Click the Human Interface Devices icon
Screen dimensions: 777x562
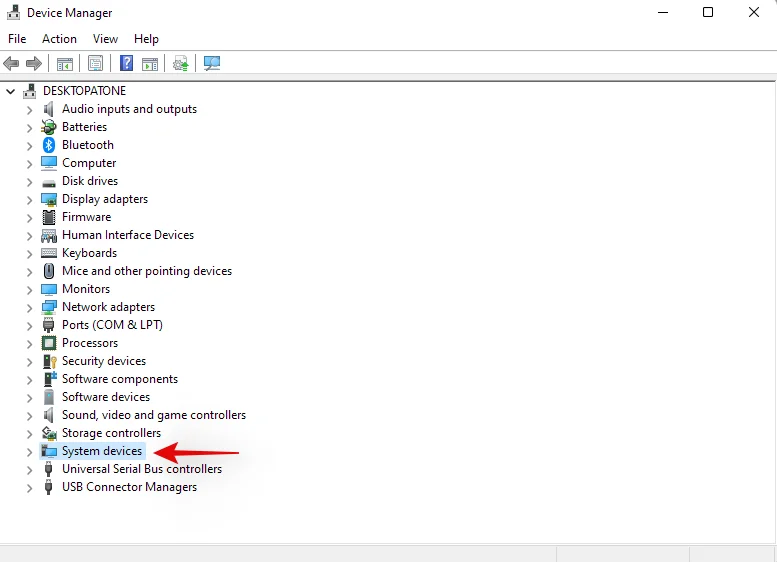49,235
